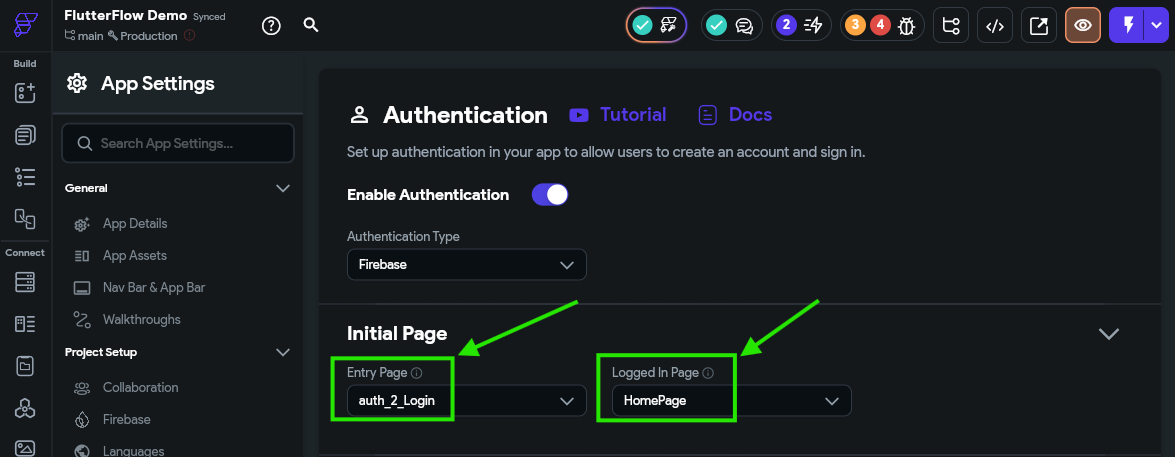Collapse the General section chevron

tap(283, 188)
